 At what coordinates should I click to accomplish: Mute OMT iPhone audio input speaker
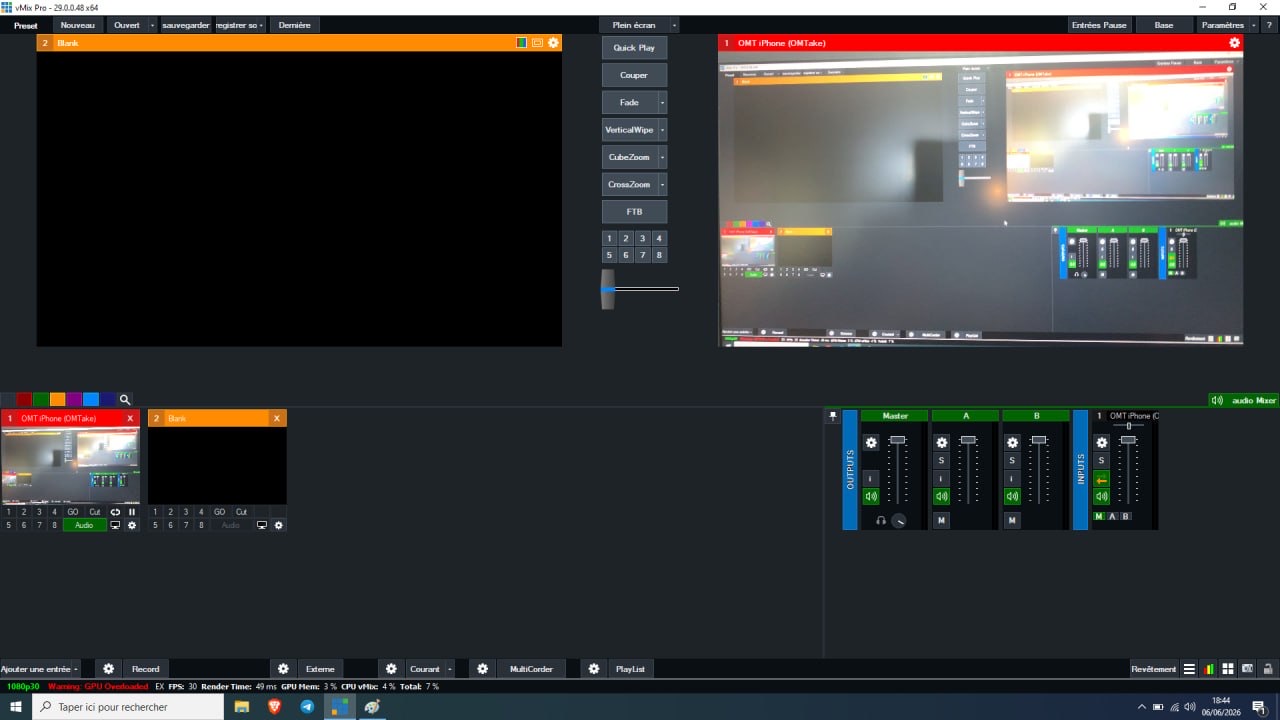click(1102, 496)
